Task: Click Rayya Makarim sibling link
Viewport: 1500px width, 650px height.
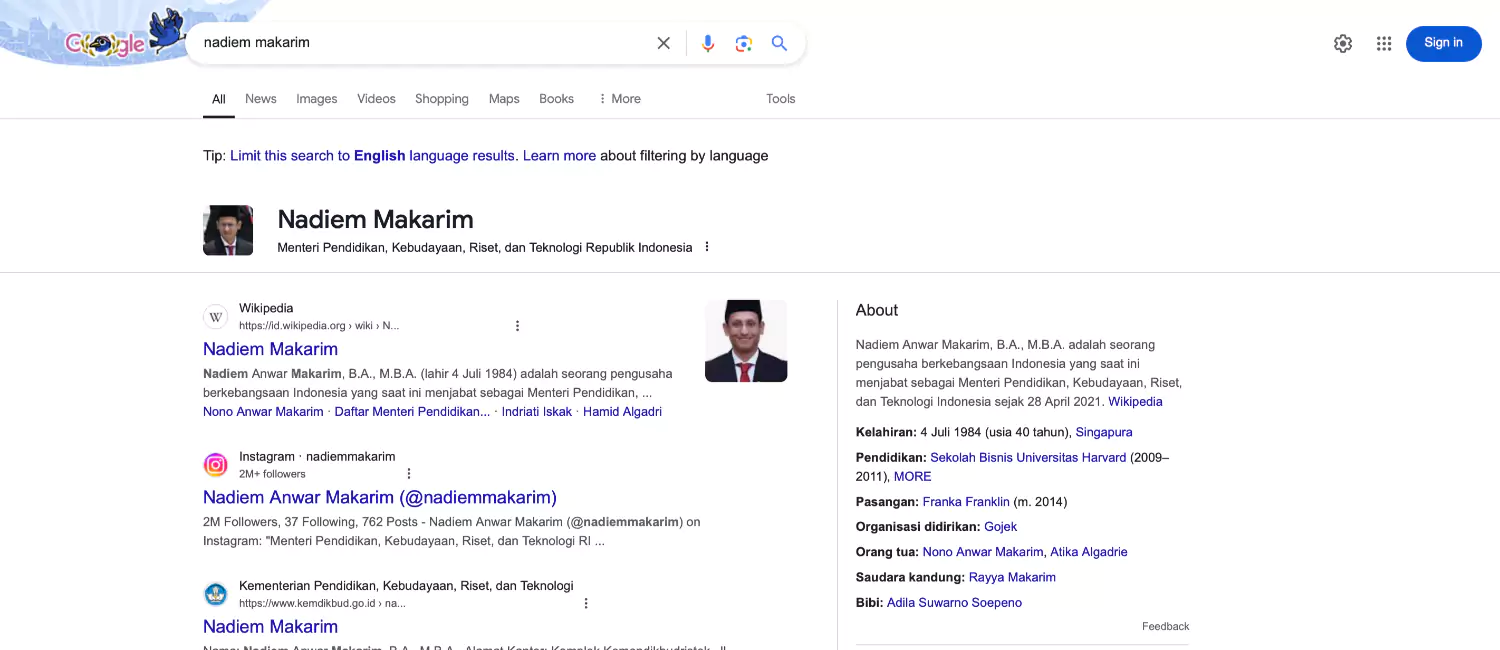Action: coord(1012,577)
